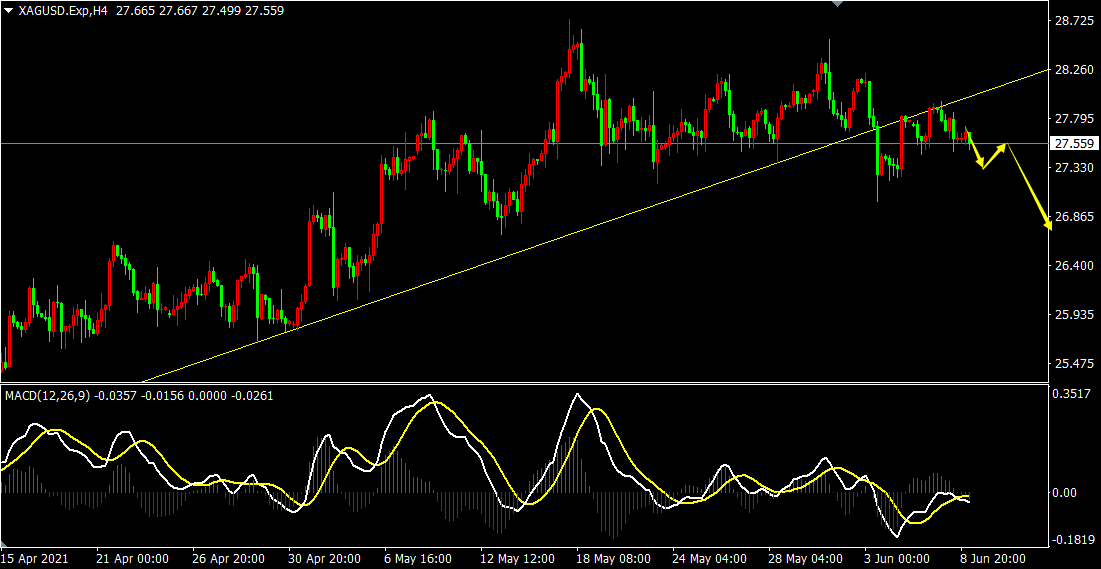Click the 25.475 level on price axis
Image resolution: width=1101 pixels, height=569 pixels.
pyautogui.click(x=1073, y=363)
